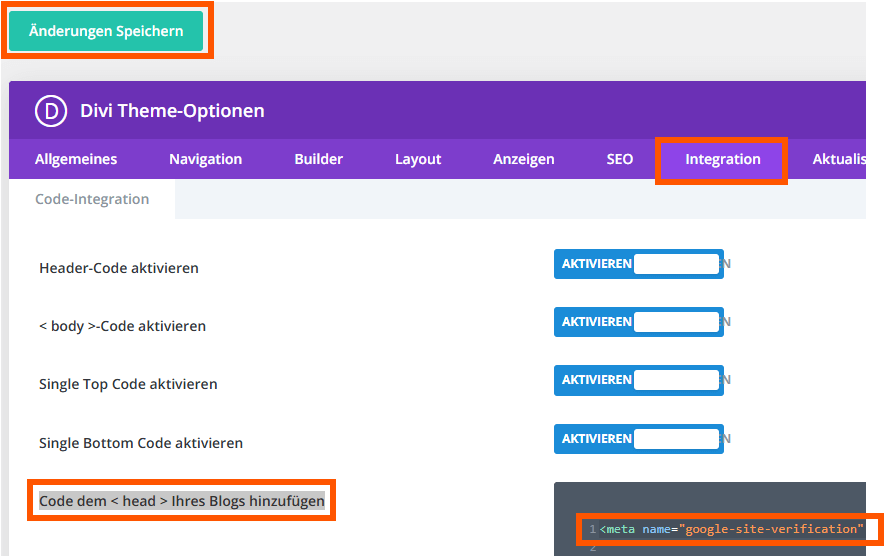Select the Code-Integration sub-tab
Screen dimensions: 885x556
(92, 199)
